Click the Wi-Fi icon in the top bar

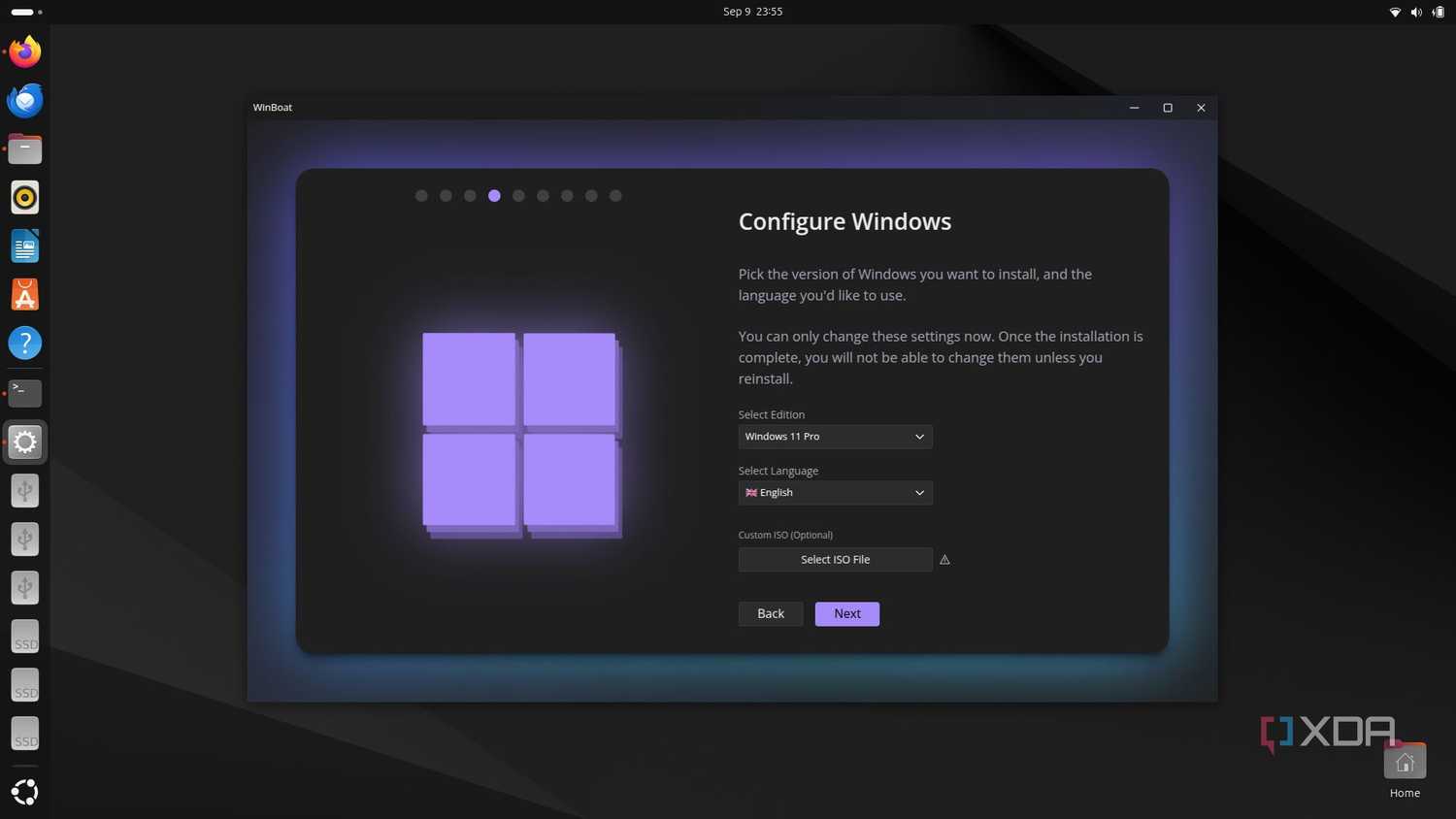point(1395,12)
